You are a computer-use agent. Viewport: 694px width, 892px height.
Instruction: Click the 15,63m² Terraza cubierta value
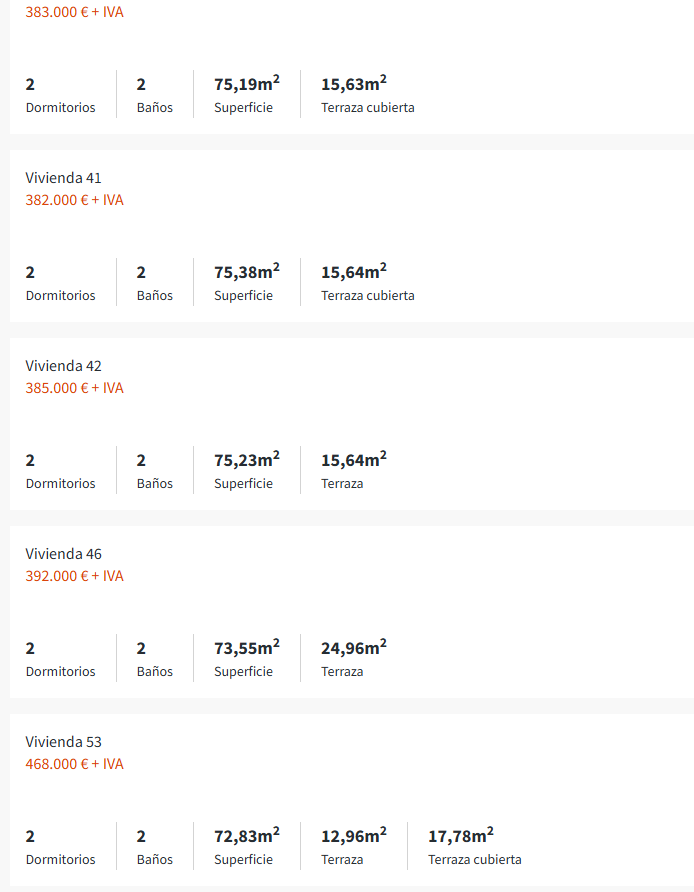(353, 84)
